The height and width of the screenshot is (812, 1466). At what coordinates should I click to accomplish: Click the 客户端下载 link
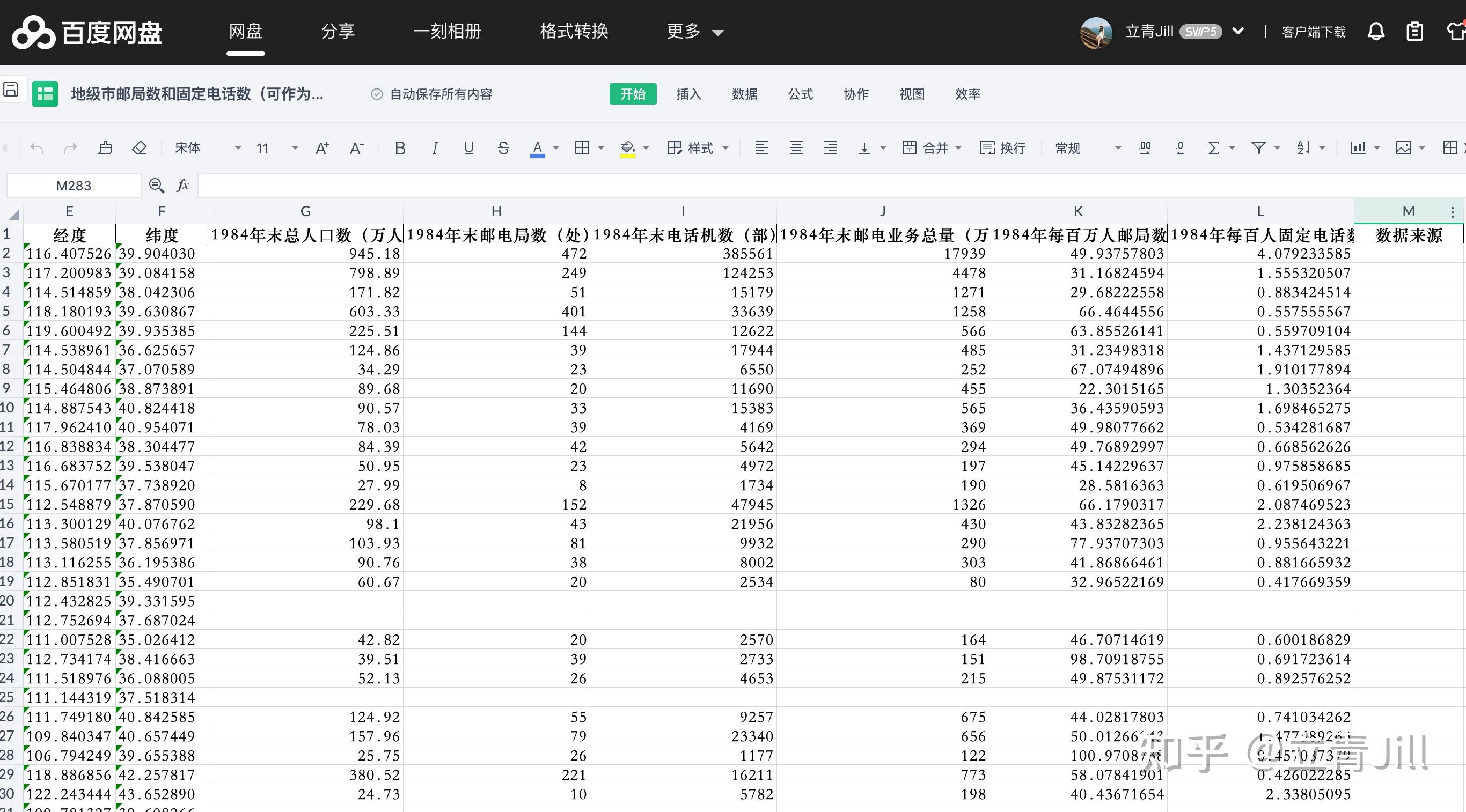[1314, 32]
